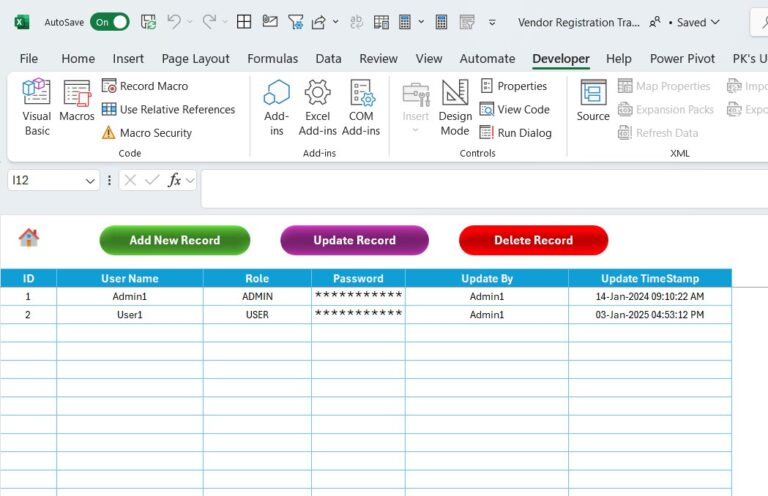768x496 pixels.
Task: Click the Name Box showing I12
Action: click(45, 180)
